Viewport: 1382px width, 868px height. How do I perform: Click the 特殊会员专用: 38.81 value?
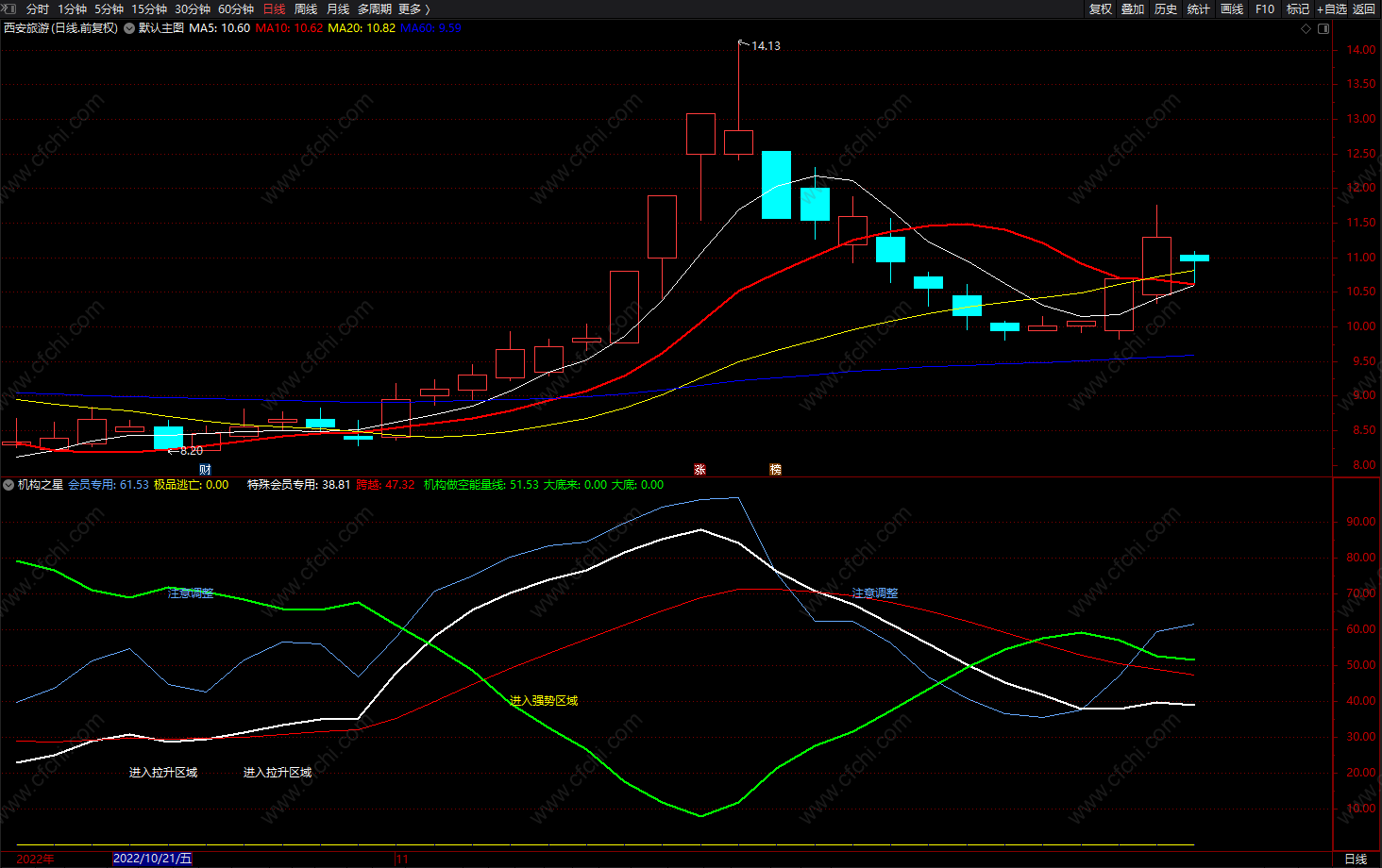tap(299, 485)
